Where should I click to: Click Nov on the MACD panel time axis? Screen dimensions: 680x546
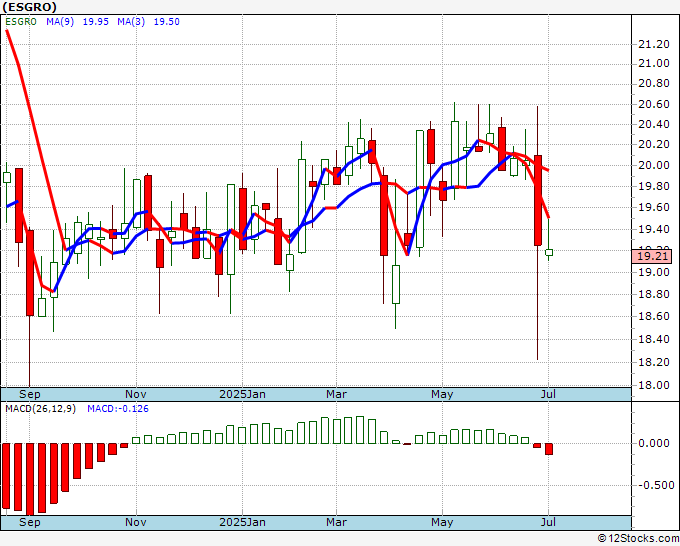[x=136, y=522]
